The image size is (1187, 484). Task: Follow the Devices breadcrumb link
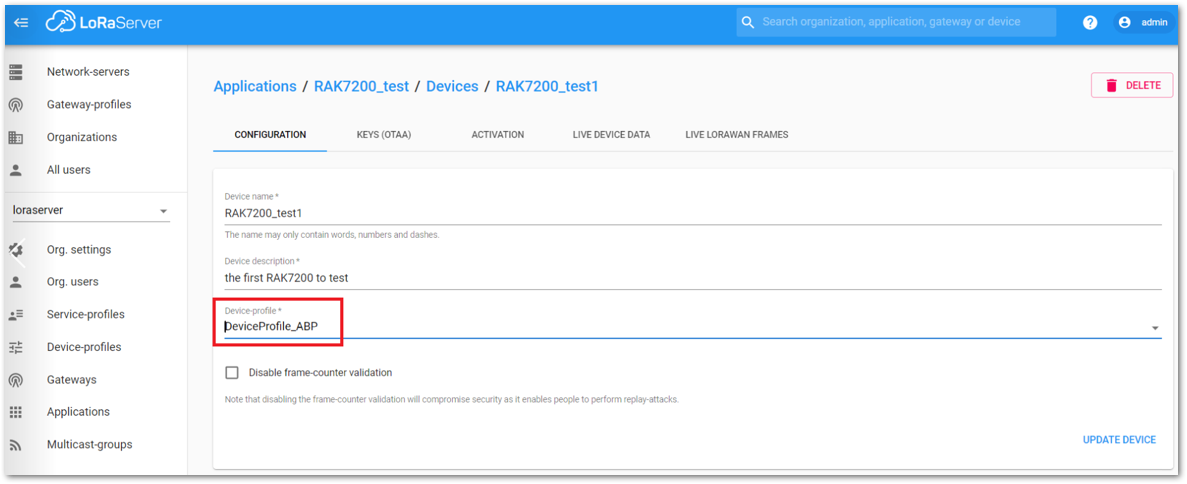point(452,86)
